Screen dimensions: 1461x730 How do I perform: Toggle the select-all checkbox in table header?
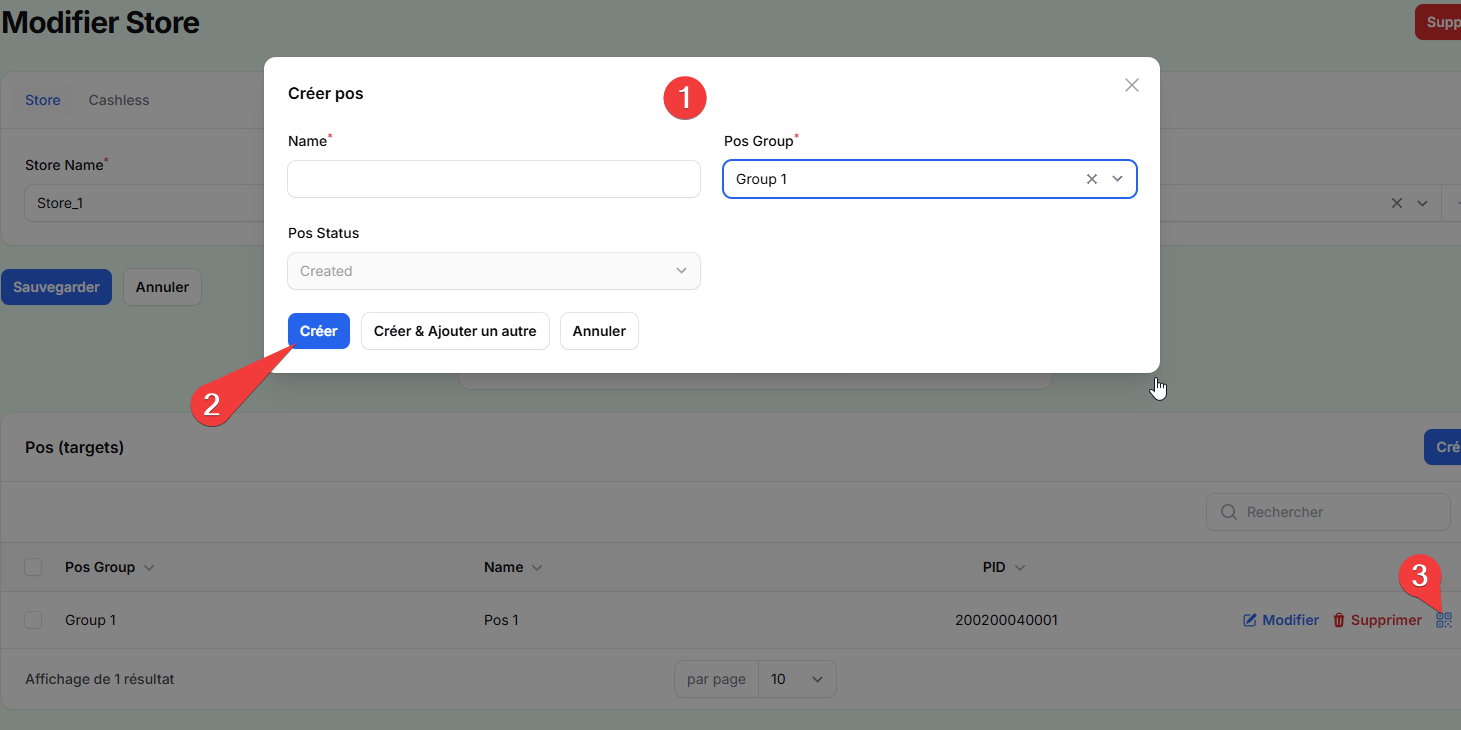[x=33, y=567]
